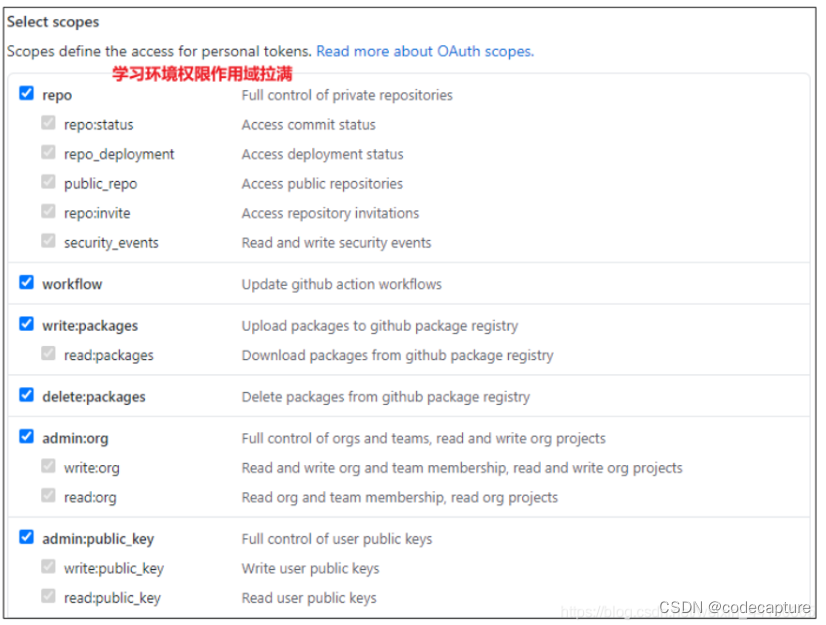Click 'Read user public keys' description
Image resolution: width=826 pixels, height=625 pixels.
point(309,598)
